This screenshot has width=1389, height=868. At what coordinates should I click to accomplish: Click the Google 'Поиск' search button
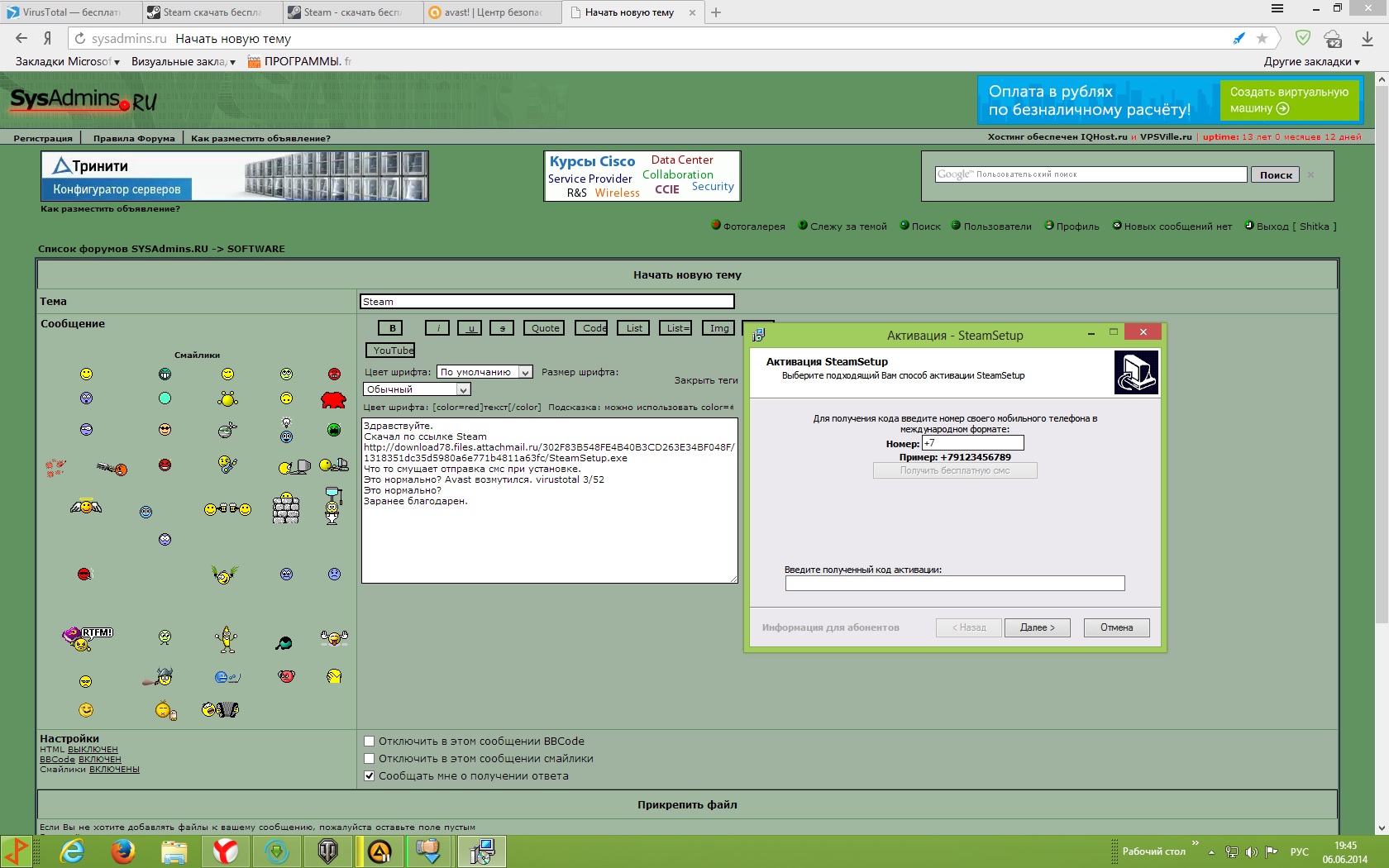(x=1276, y=174)
